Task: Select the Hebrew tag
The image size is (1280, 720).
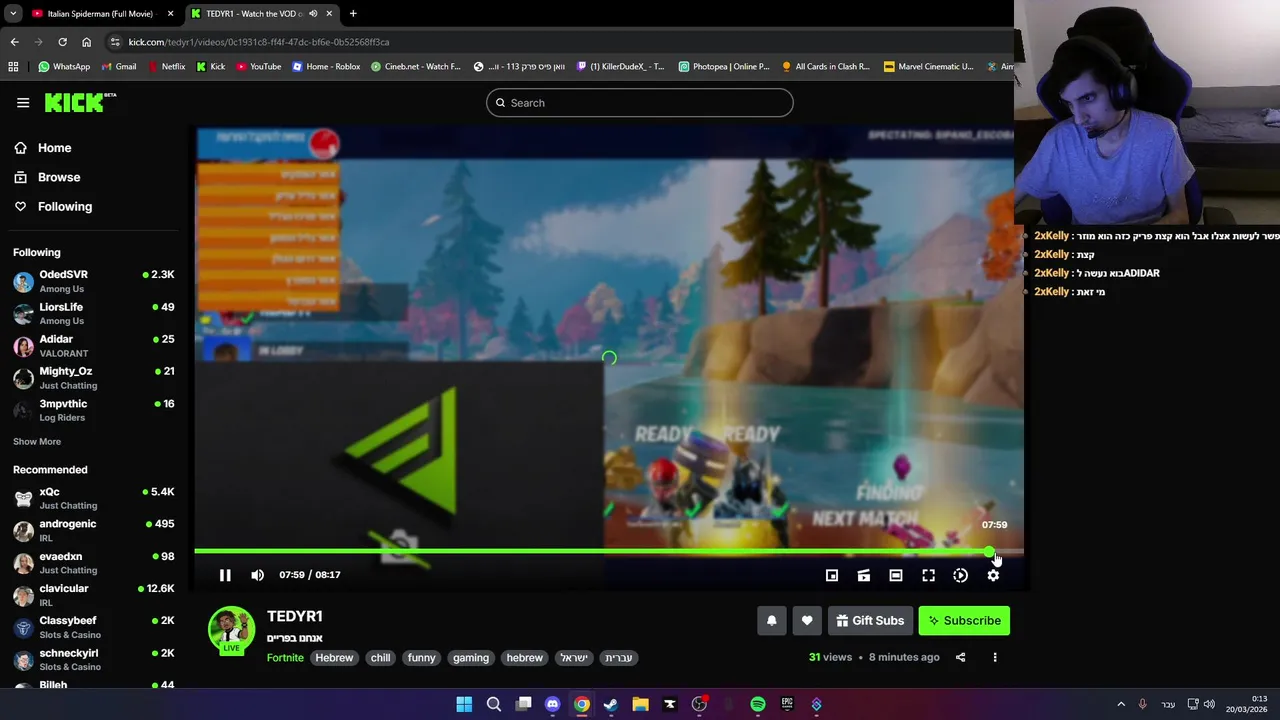Action: point(334,658)
